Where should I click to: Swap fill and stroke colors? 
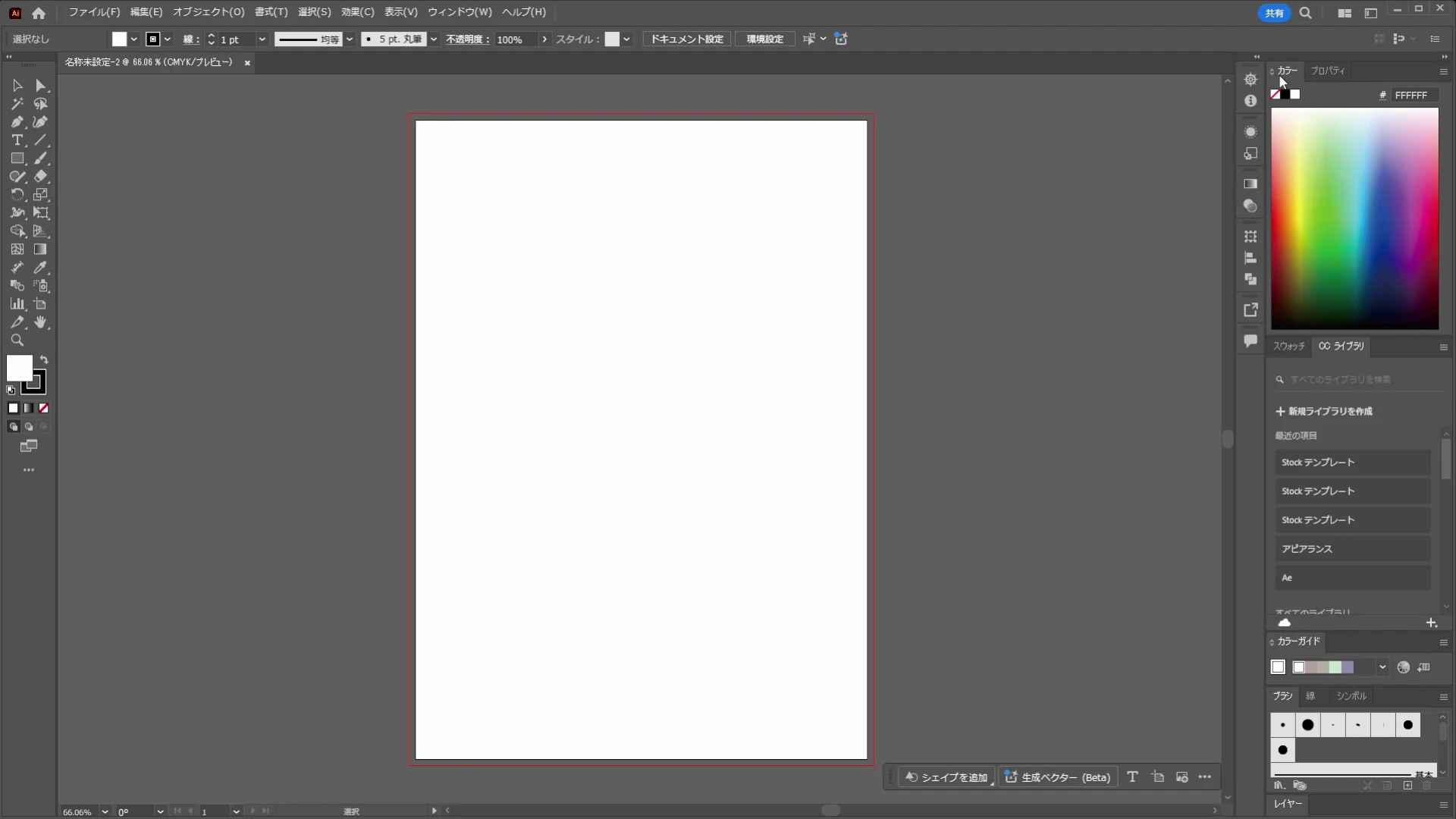(x=44, y=360)
